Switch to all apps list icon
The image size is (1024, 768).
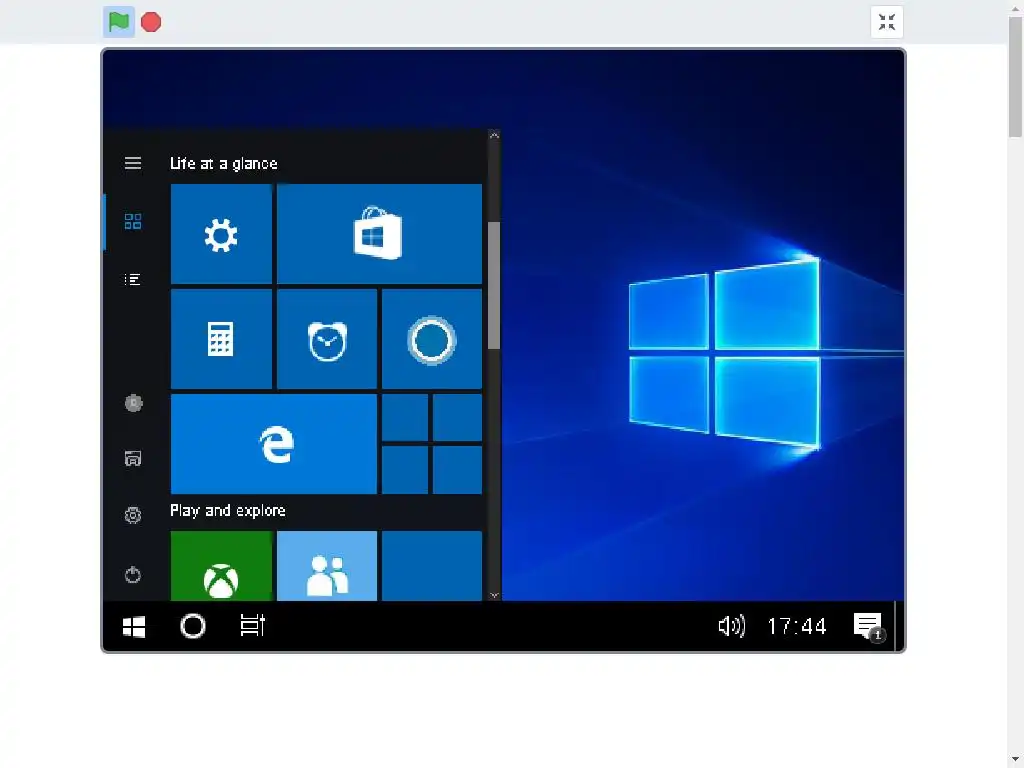[133, 280]
